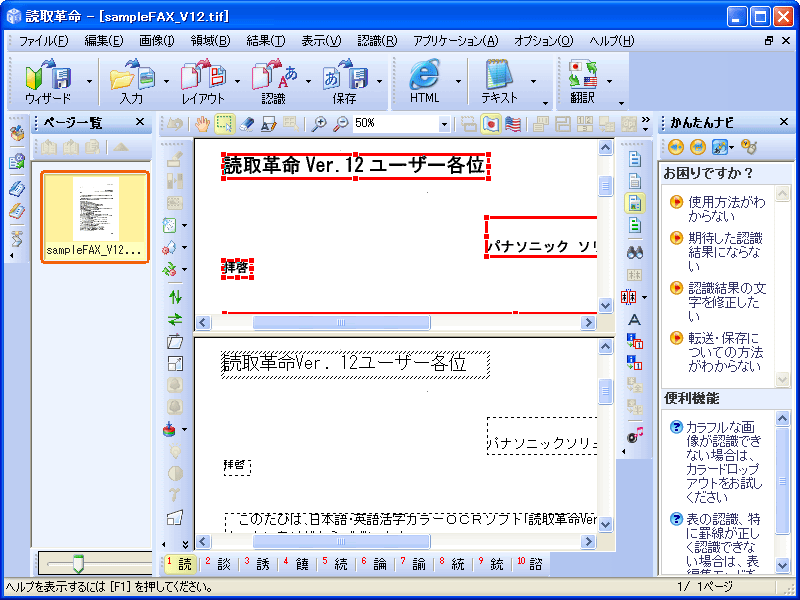The width and height of the screenshot is (800, 600).
Task: Click the green vertical flip arrows icon
Action: coord(175,297)
